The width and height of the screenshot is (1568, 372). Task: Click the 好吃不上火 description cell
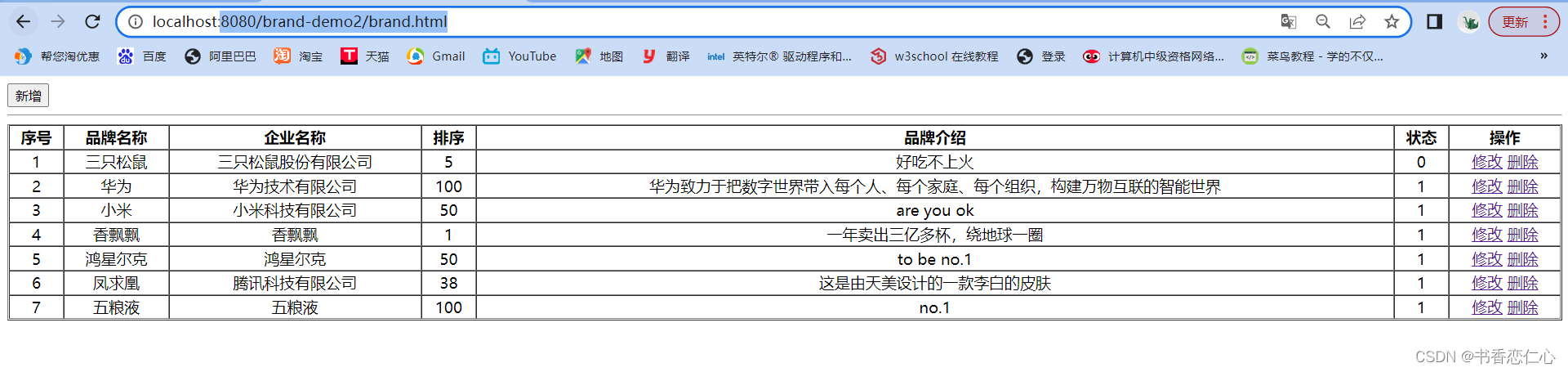935,162
